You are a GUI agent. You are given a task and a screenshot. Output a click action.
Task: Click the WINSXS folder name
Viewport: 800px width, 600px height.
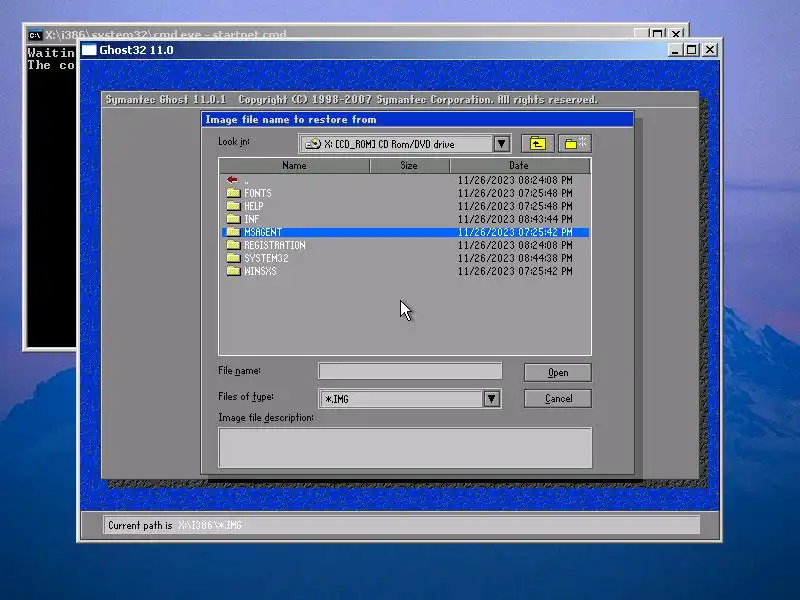pos(260,271)
